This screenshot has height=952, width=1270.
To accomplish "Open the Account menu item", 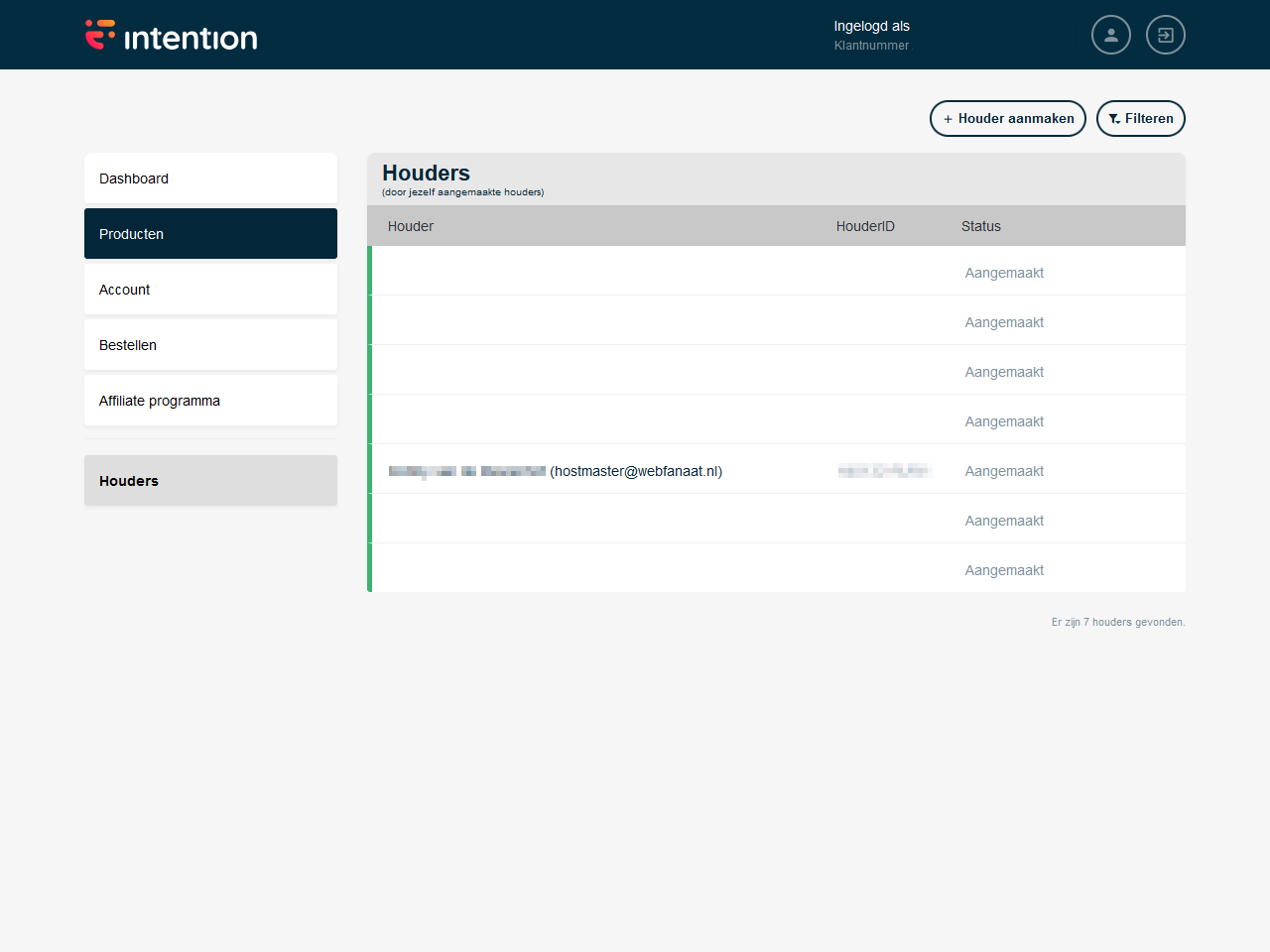I will click(x=210, y=290).
